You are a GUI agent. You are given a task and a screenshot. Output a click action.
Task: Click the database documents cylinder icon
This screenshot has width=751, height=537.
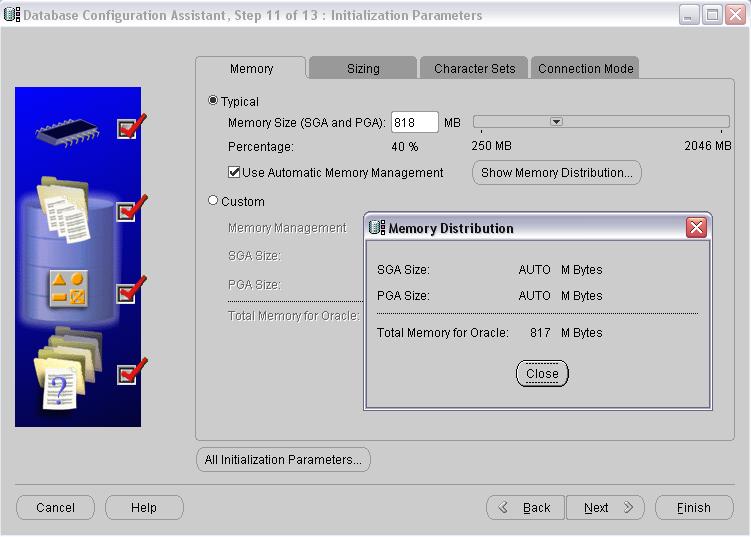tap(62, 212)
